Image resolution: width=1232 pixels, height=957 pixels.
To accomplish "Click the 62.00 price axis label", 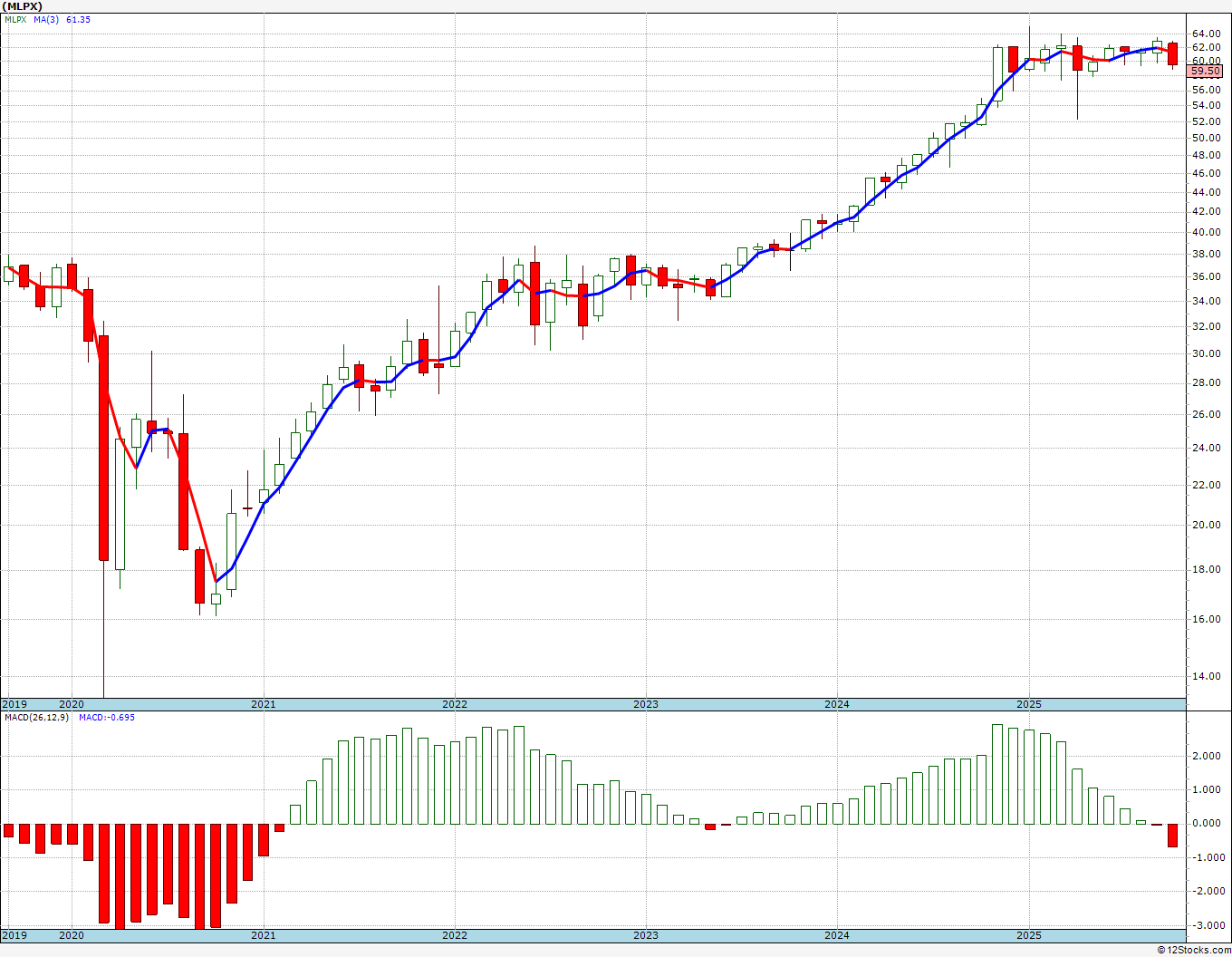I will pos(1206,47).
